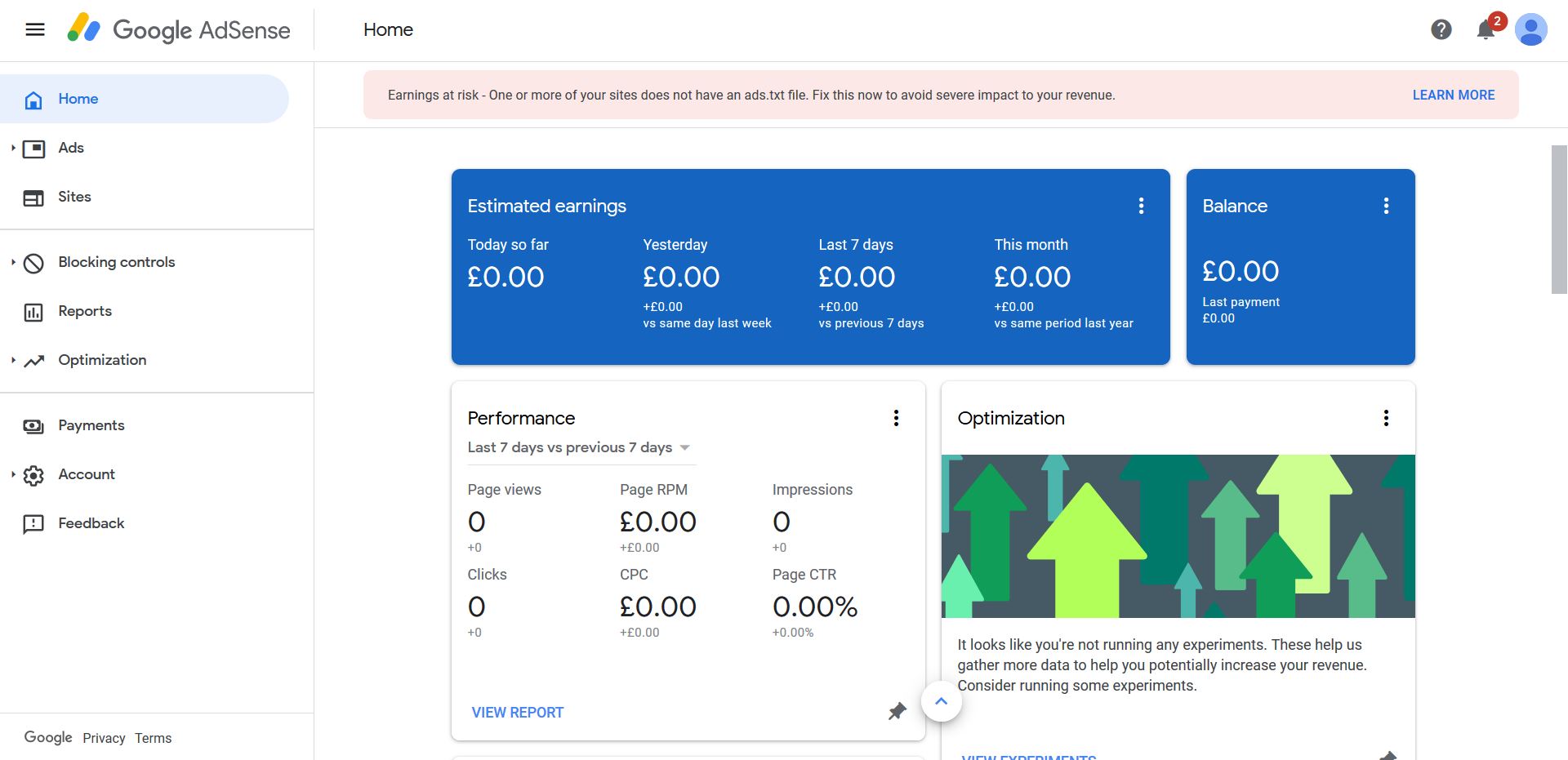Image resolution: width=1568 pixels, height=760 pixels.
Task: Open Performance card options menu
Action: (896, 418)
